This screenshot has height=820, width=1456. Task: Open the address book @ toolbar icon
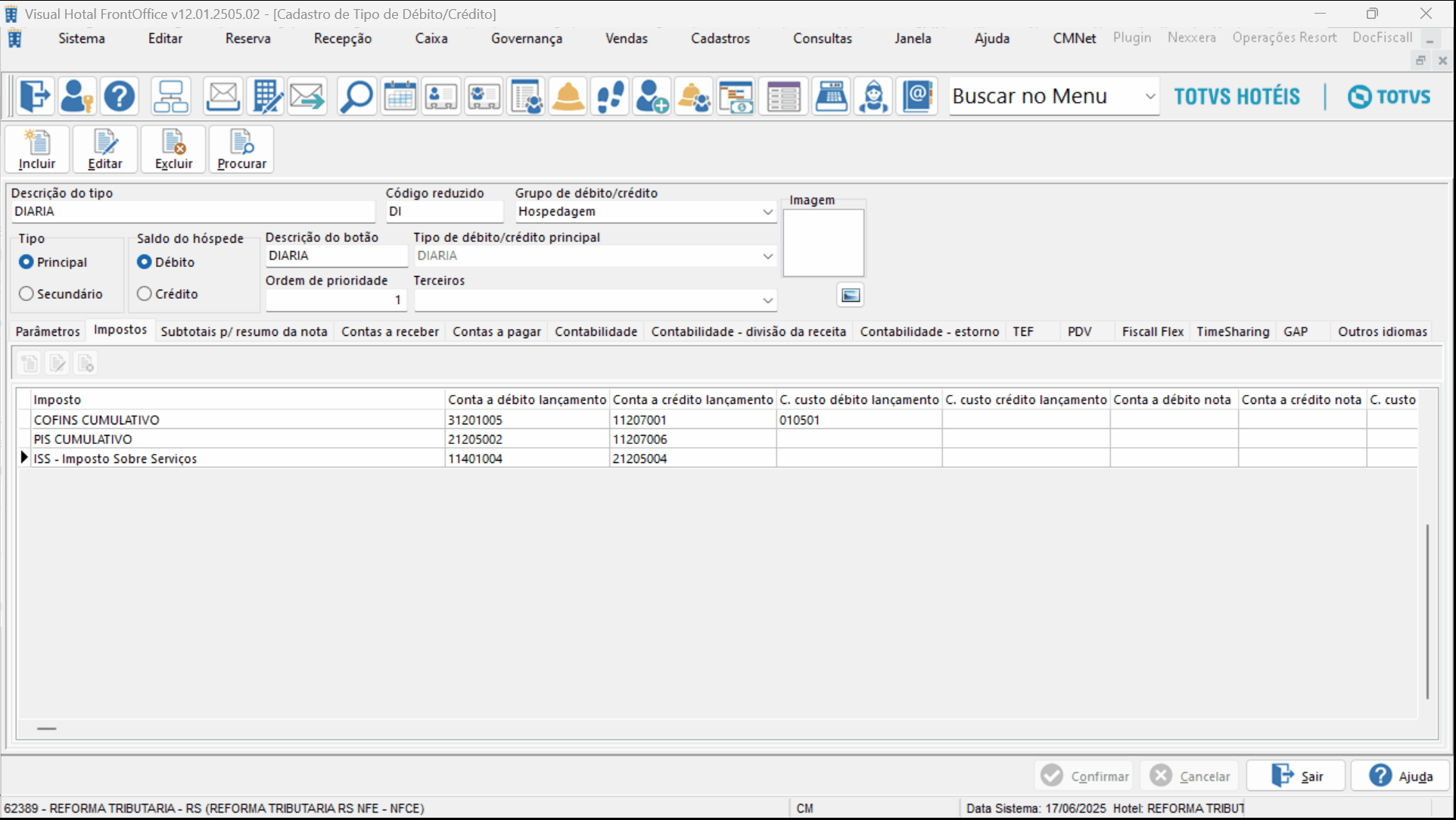pos(916,97)
